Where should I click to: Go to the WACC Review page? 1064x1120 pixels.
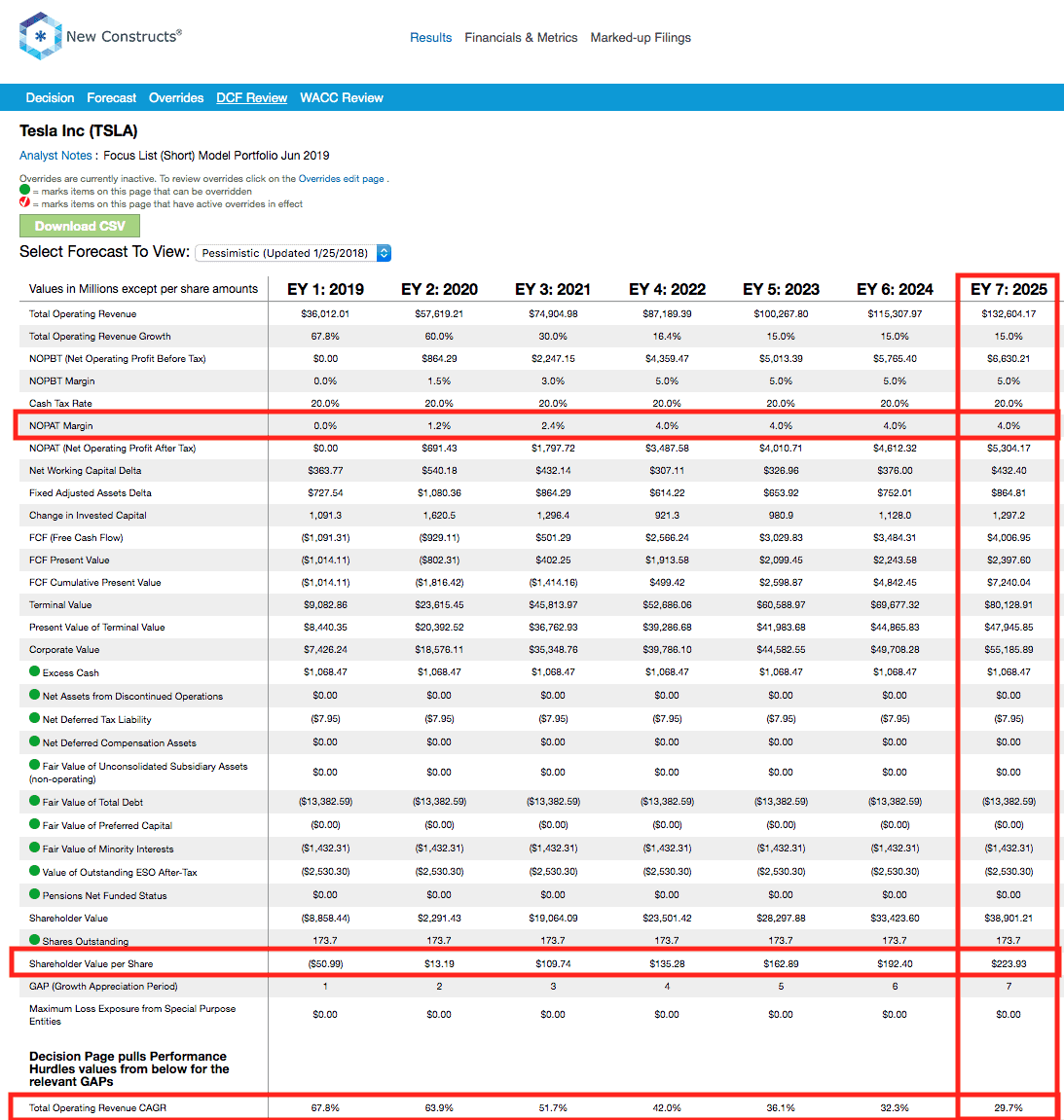coord(342,98)
